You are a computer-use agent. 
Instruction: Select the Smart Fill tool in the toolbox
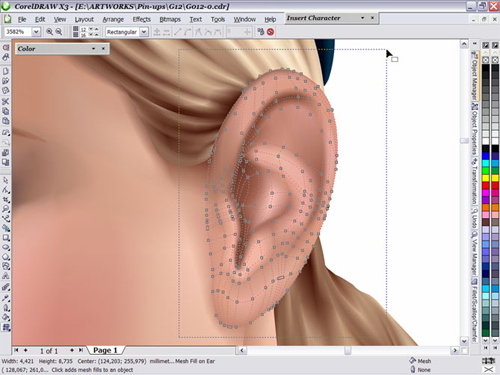pyautogui.click(x=6, y=228)
